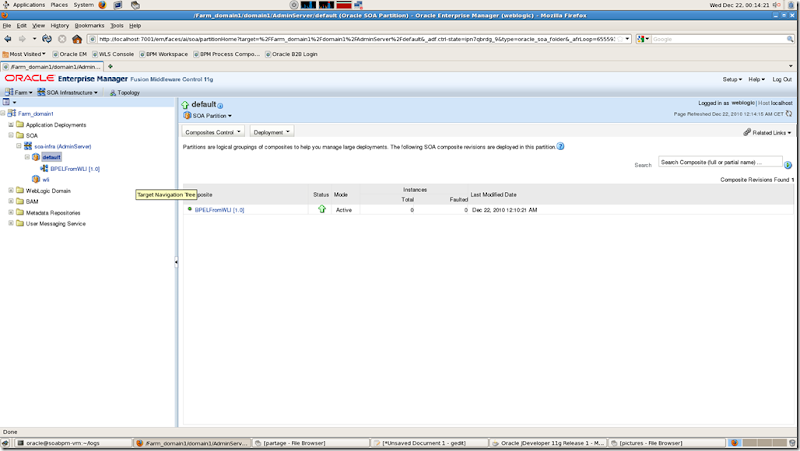Expand the Metadata Repositories folder

[x=11, y=212]
